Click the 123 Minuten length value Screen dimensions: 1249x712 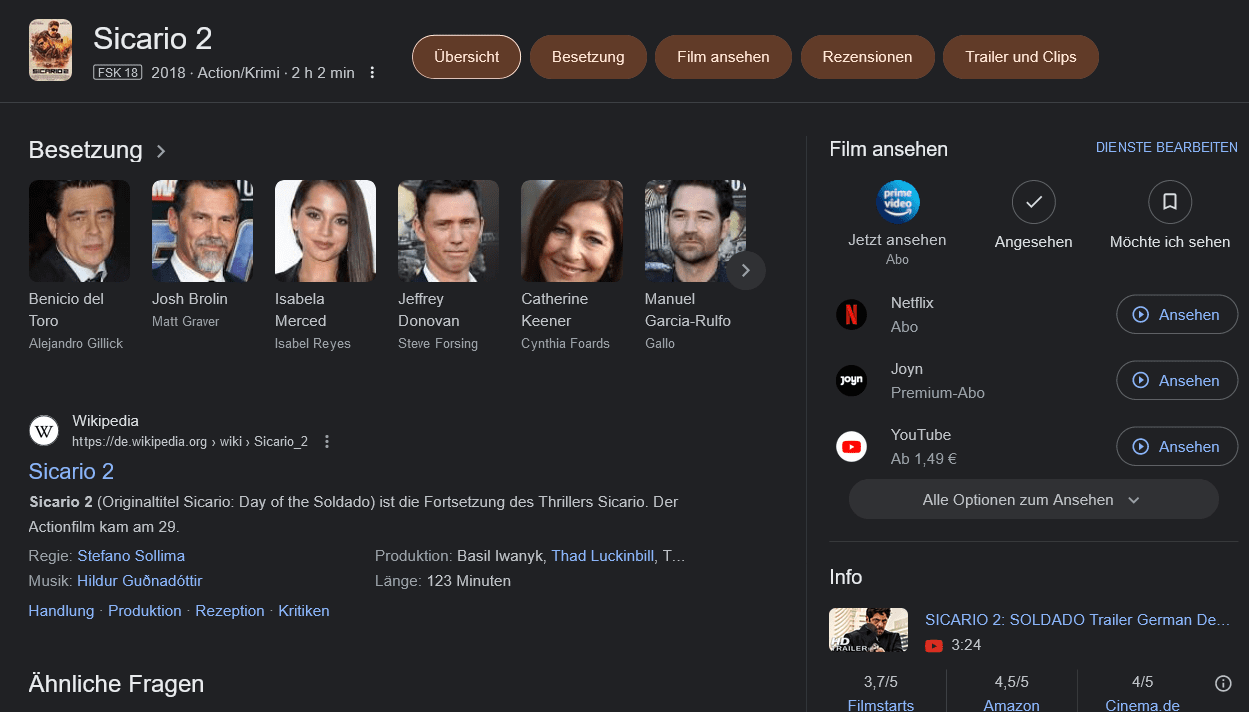pos(469,580)
